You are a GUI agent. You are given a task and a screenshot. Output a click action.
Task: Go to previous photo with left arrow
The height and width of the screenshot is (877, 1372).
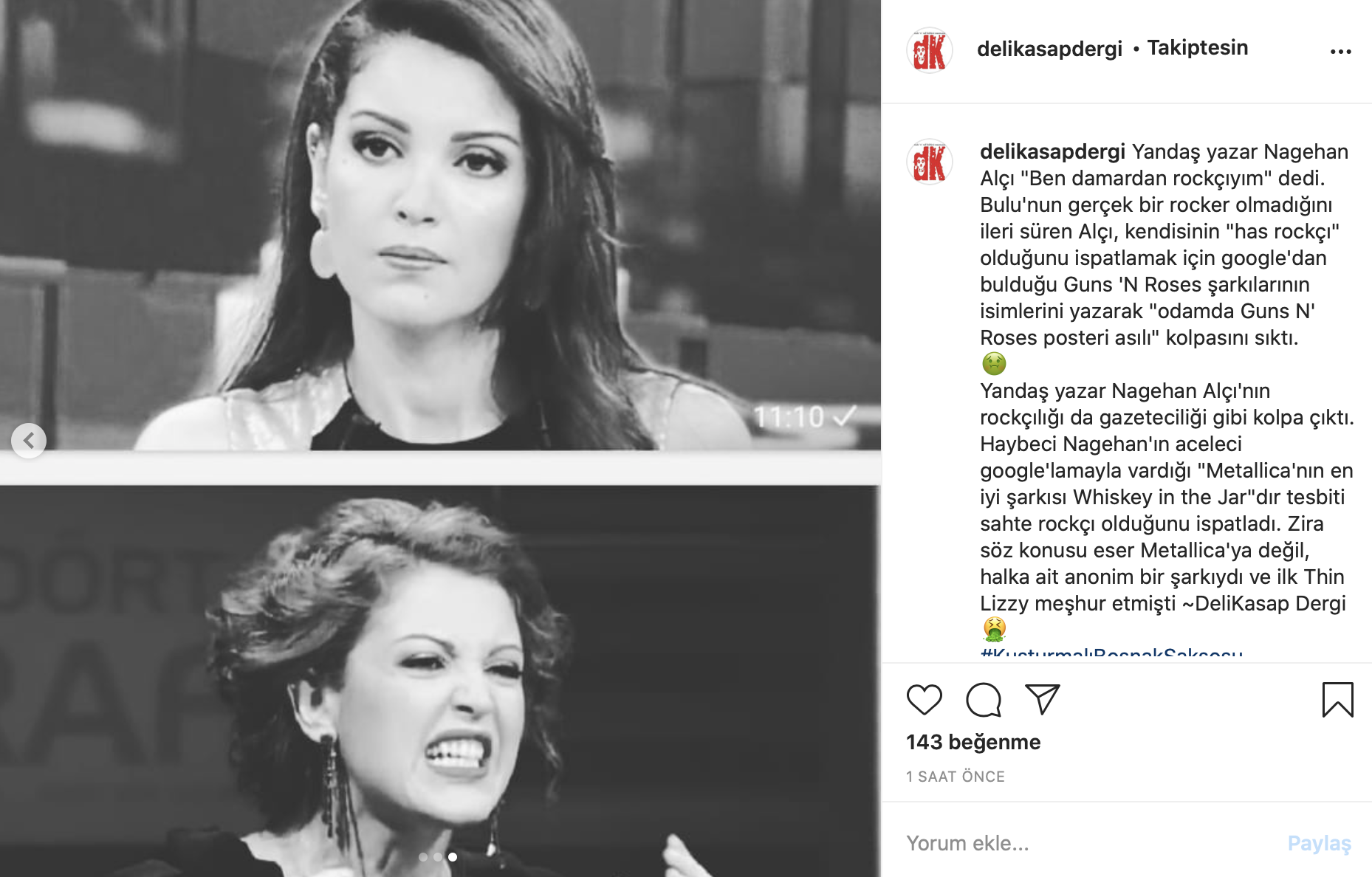click(x=29, y=441)
